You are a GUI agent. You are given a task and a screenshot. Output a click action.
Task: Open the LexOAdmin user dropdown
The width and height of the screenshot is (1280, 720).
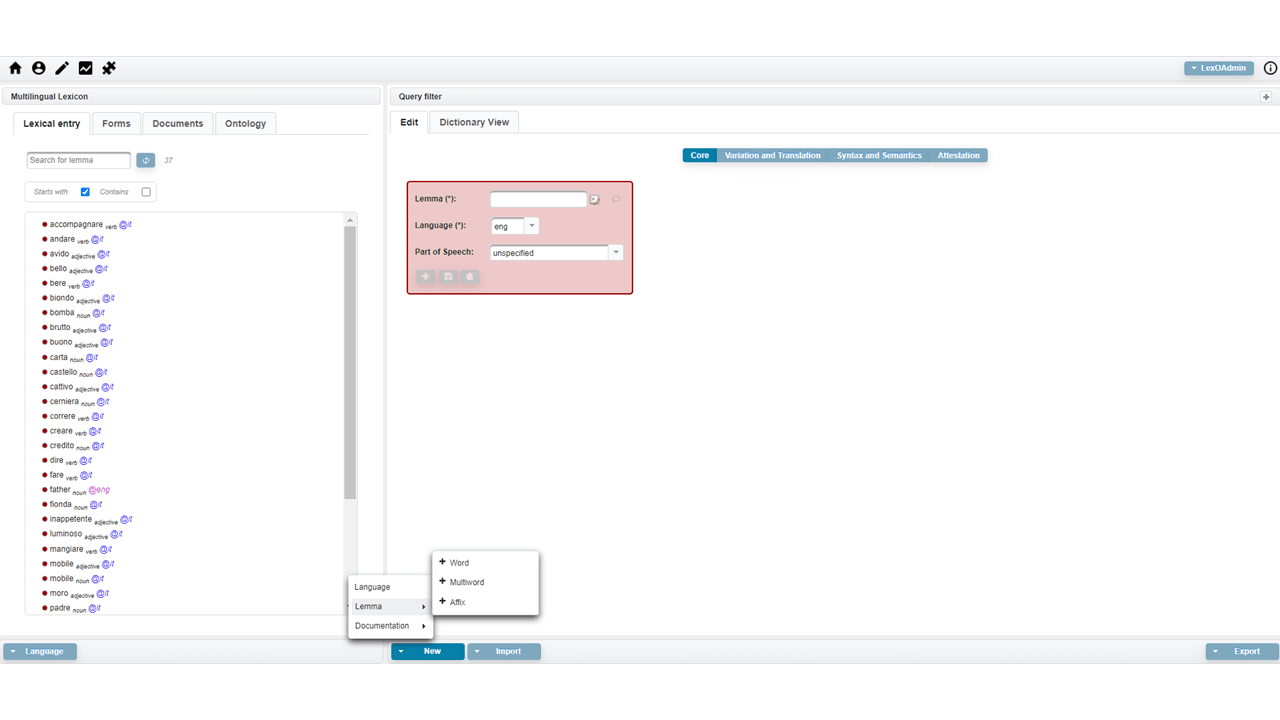point(1218,68)
